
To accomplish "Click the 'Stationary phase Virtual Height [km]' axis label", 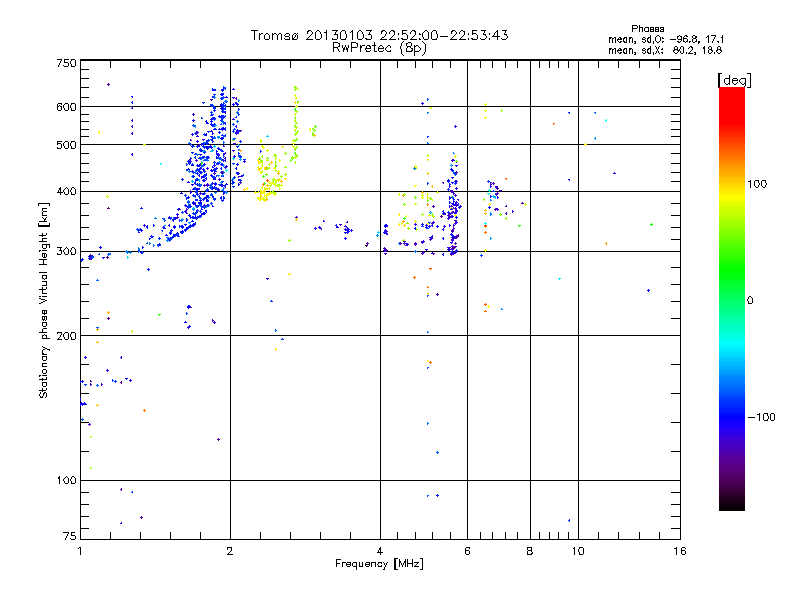I will point(44,300).
